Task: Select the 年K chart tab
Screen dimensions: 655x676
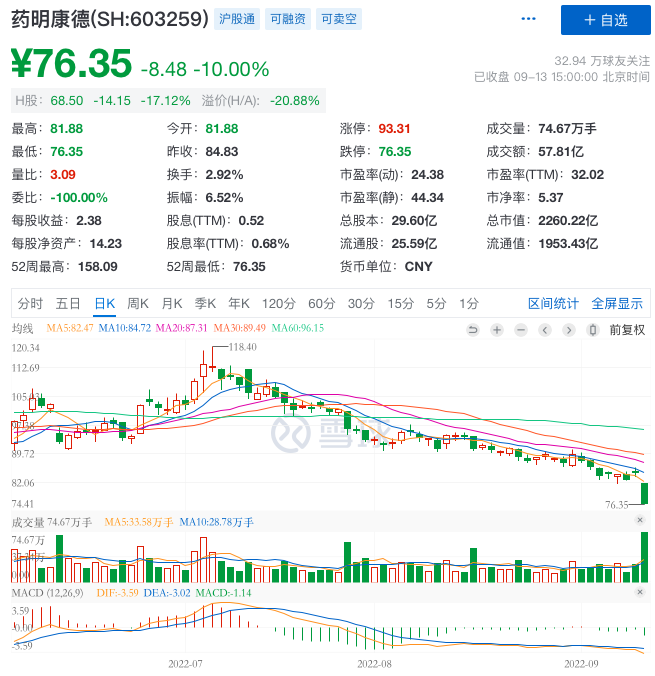Action: tap(239, 304)
